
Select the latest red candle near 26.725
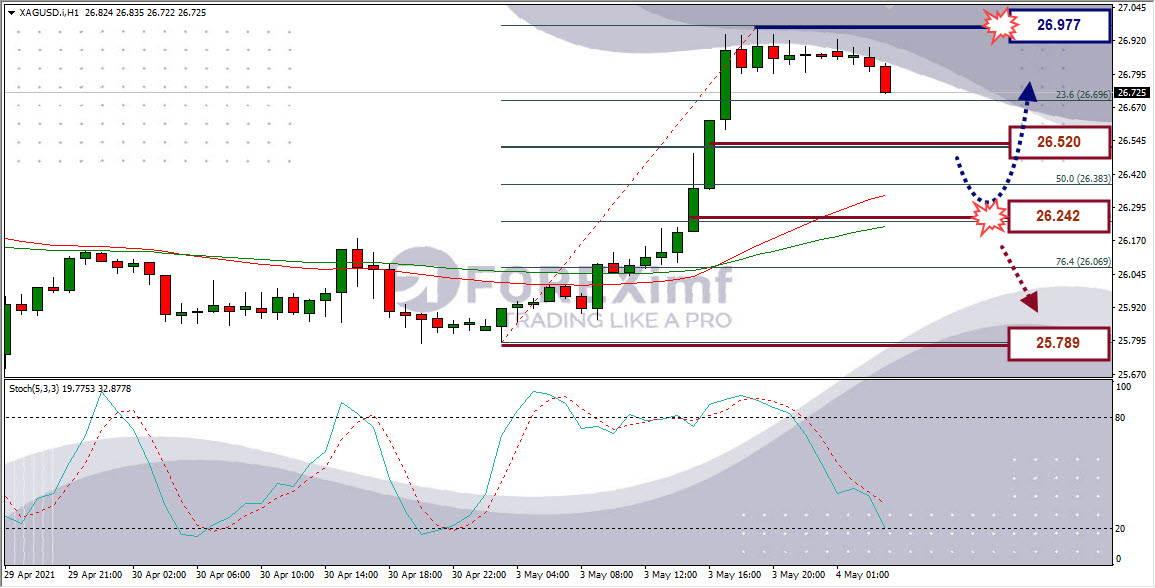click(x=885, y=79)
